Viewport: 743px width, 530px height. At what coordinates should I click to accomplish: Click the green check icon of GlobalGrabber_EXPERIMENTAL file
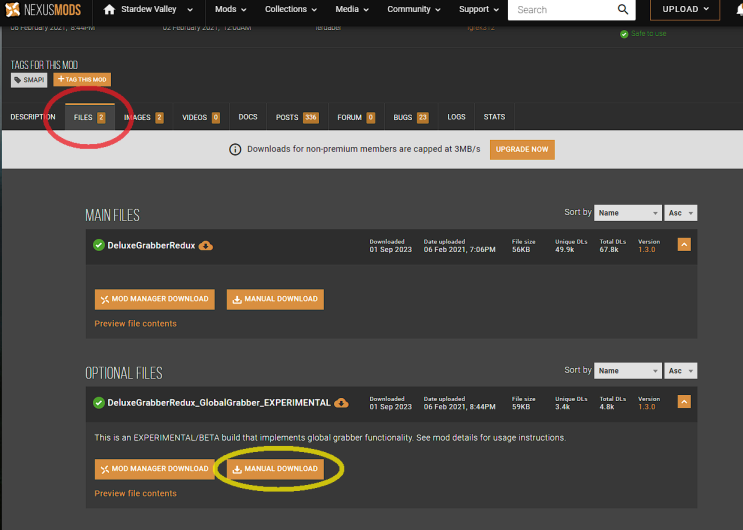click(99, 402)
